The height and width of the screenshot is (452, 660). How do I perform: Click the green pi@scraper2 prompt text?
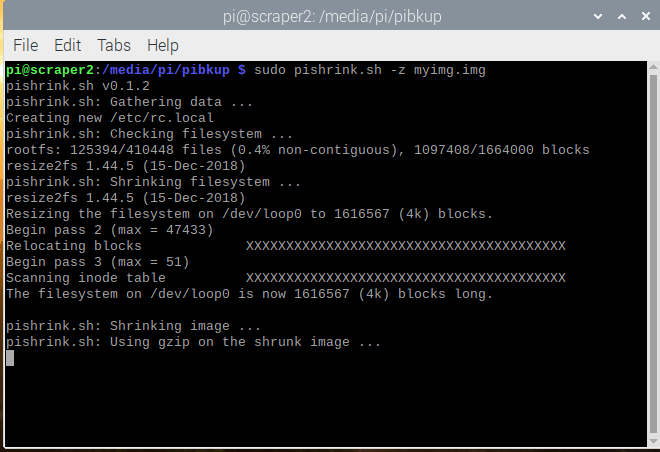(50, 70)
